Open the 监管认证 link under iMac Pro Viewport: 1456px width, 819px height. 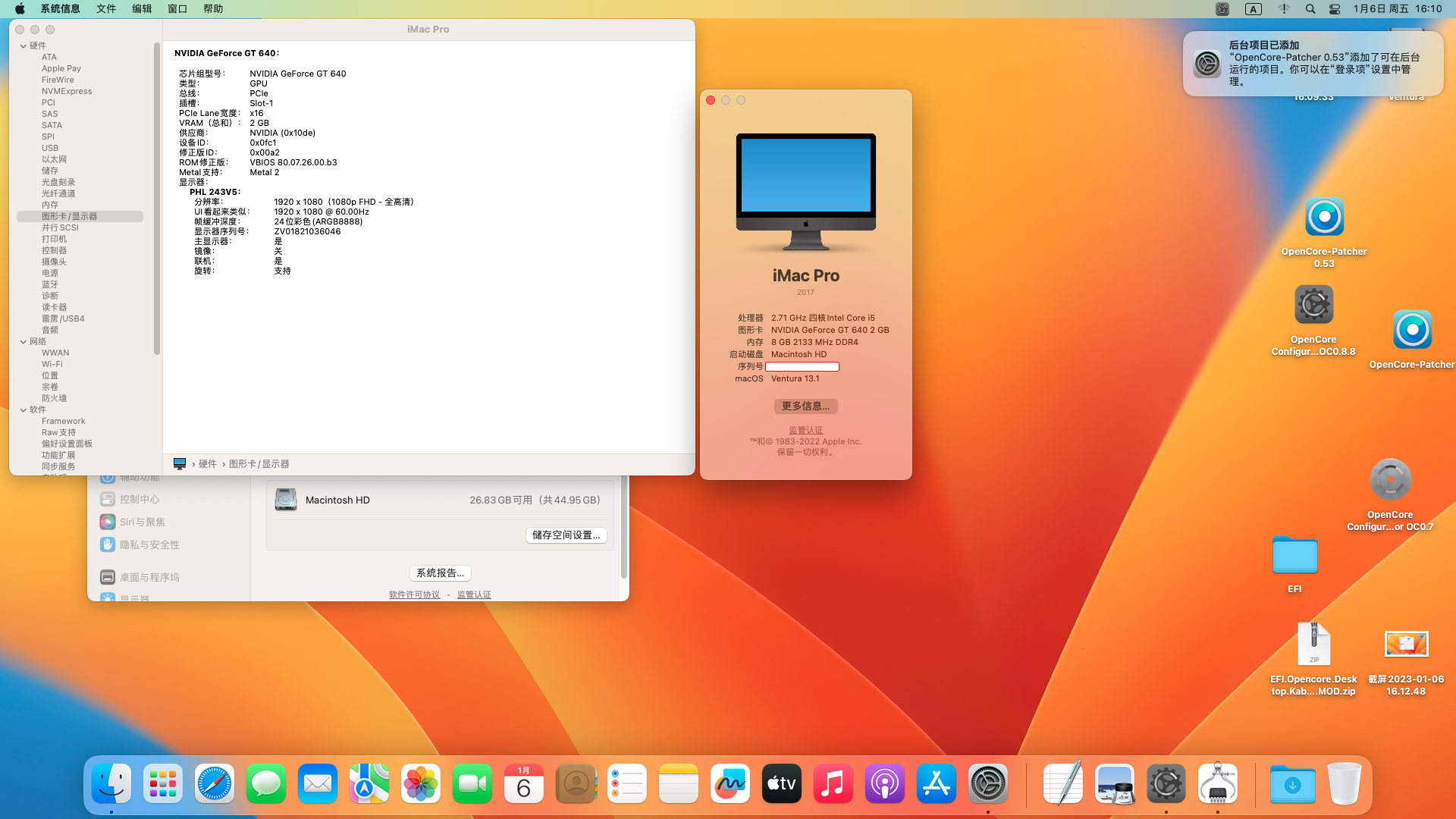pyautogui.click(x=805, y=430)
